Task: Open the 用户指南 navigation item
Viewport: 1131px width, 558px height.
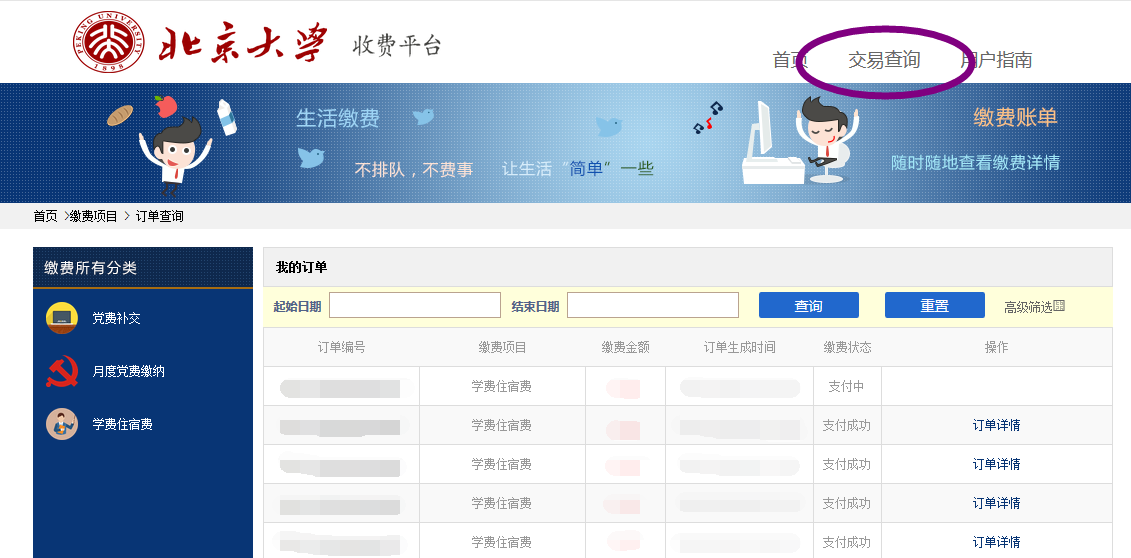Action: tap(996, 60)
